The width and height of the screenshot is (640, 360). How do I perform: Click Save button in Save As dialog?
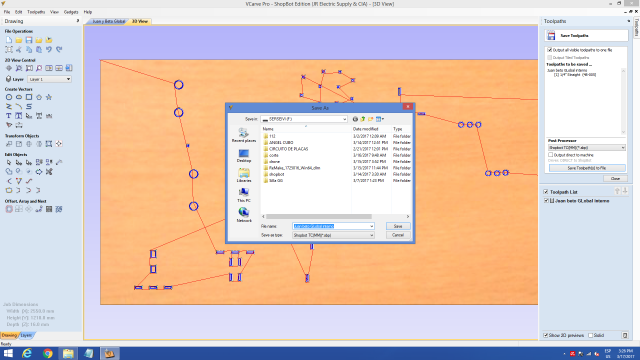(398, 226)
